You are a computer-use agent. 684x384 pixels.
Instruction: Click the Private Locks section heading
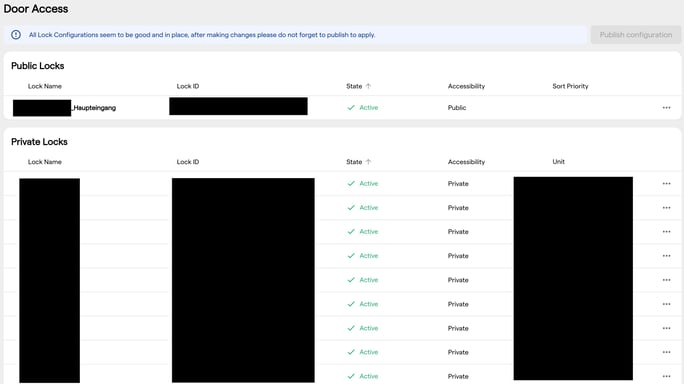point(39,141)
